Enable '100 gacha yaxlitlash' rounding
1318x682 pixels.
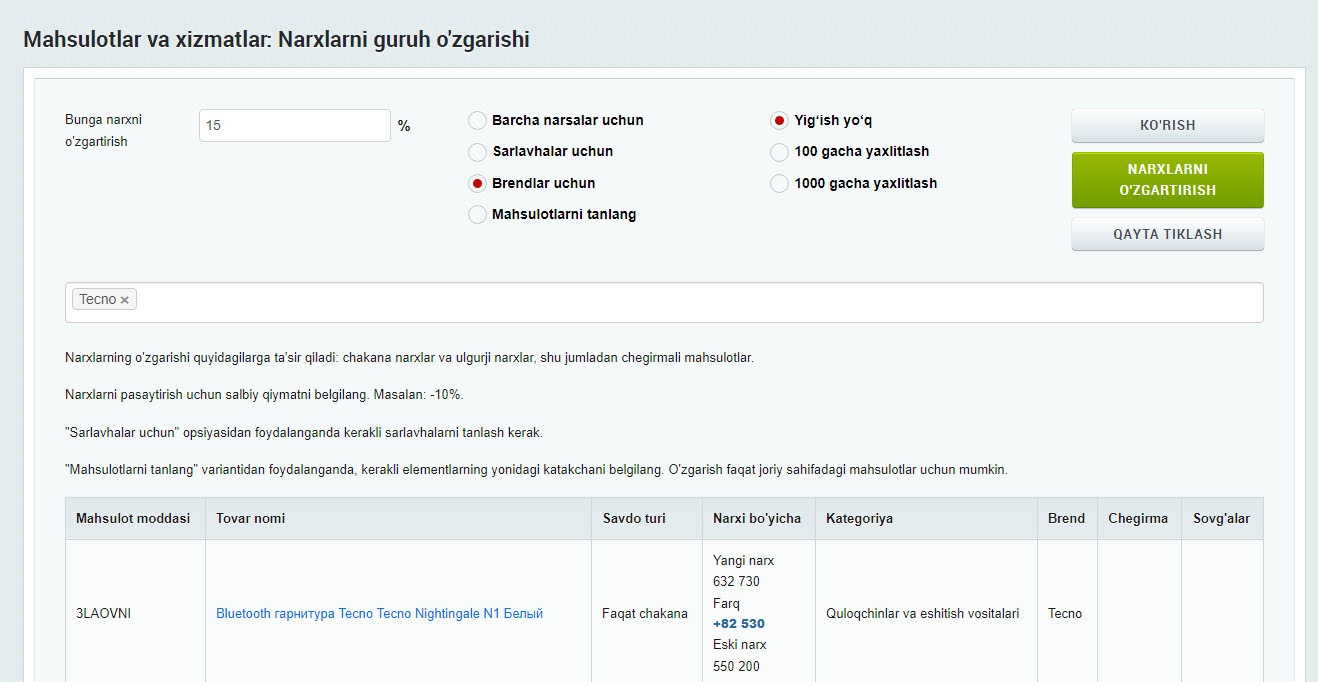coord(779,152)
